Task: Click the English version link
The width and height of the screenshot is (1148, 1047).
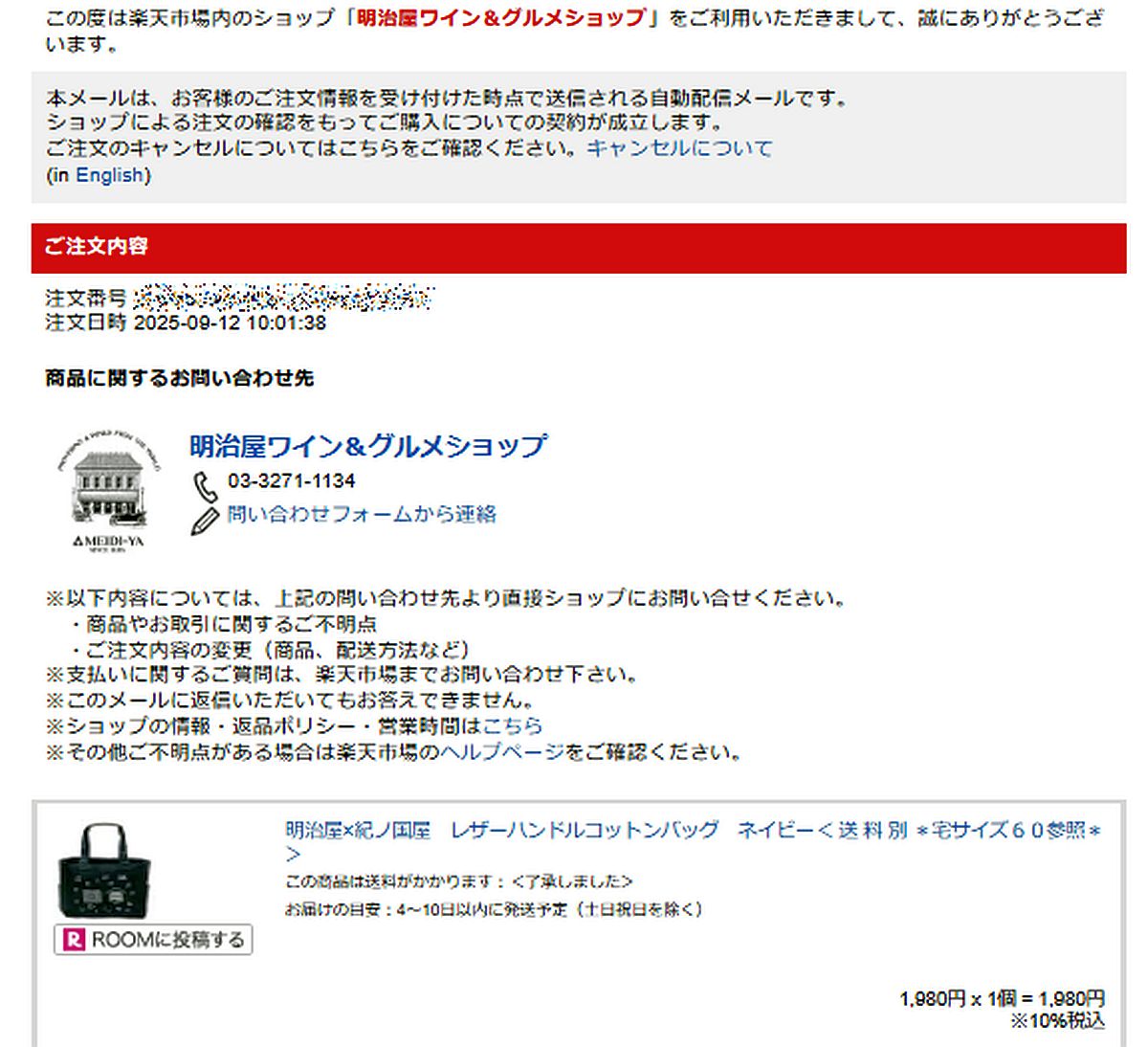Action: click(110, 175)
